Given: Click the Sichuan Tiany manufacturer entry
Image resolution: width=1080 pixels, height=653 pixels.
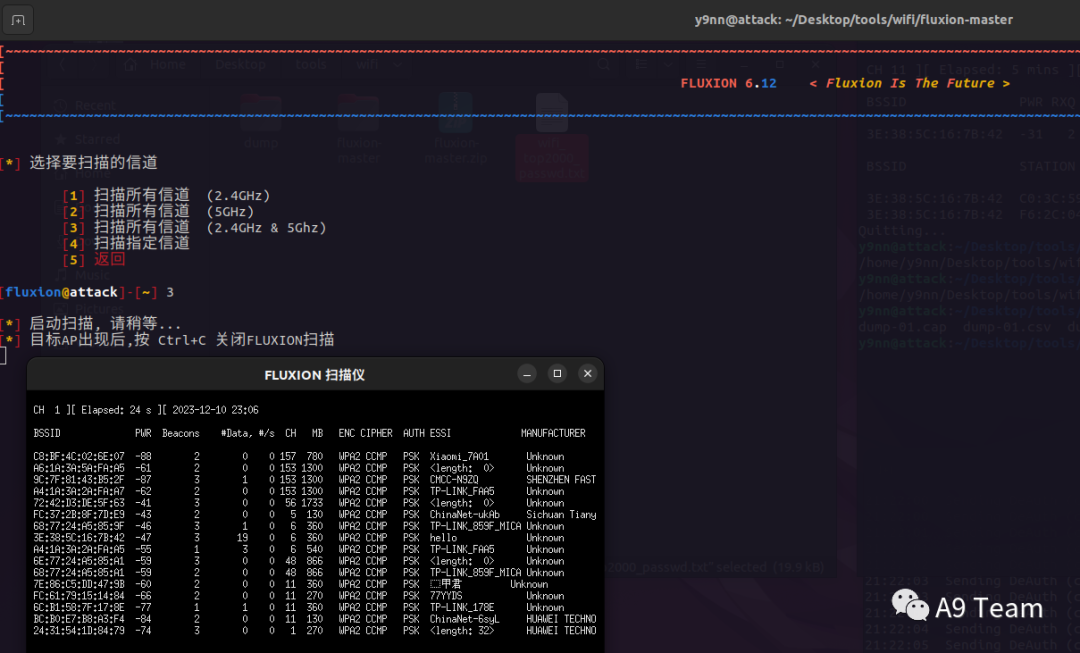Looking at the screenshot, I should [561, 515].
